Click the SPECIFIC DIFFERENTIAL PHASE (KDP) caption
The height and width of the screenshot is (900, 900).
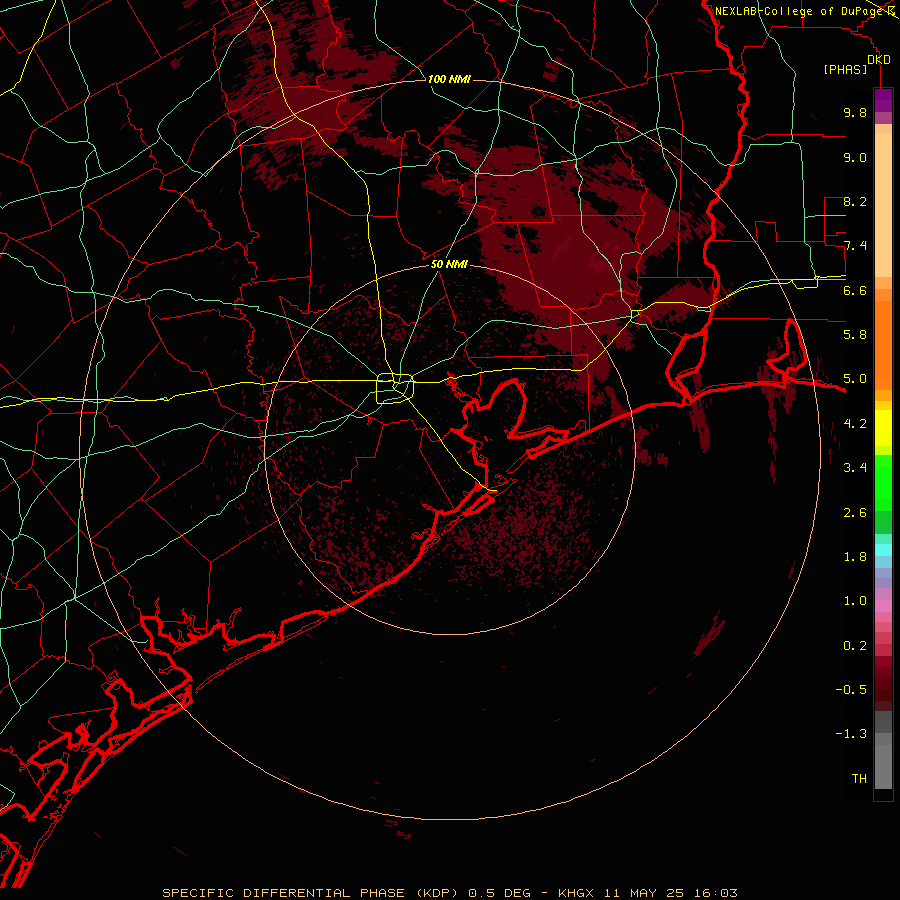pyautogui.click(x=310, y=893)
